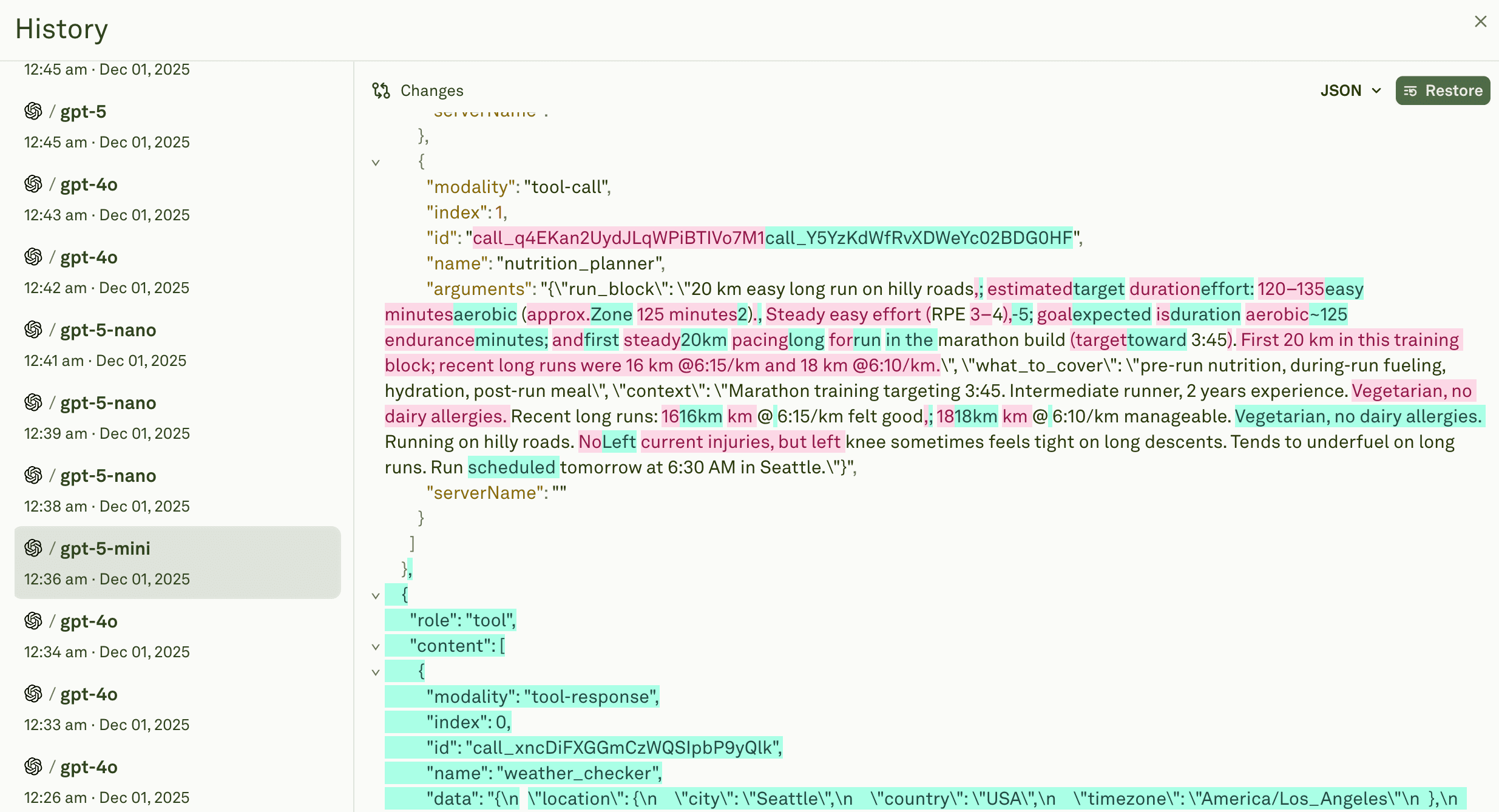Click the Changes section label

pos(431,90)
